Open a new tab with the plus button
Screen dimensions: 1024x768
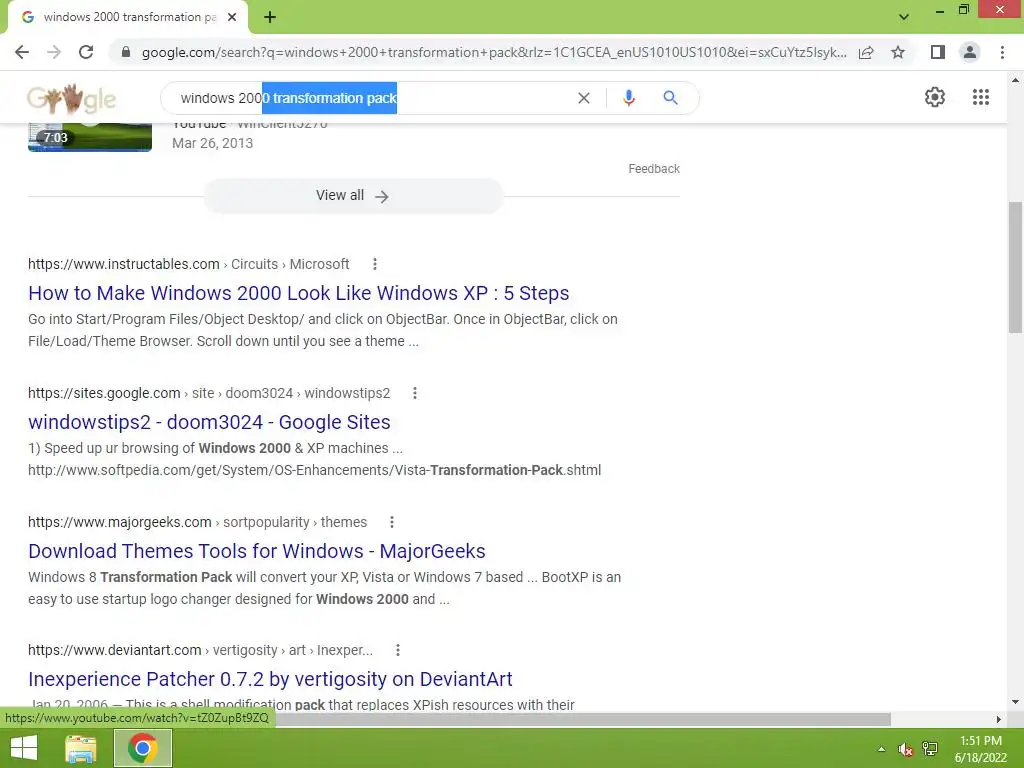(270, 17)
